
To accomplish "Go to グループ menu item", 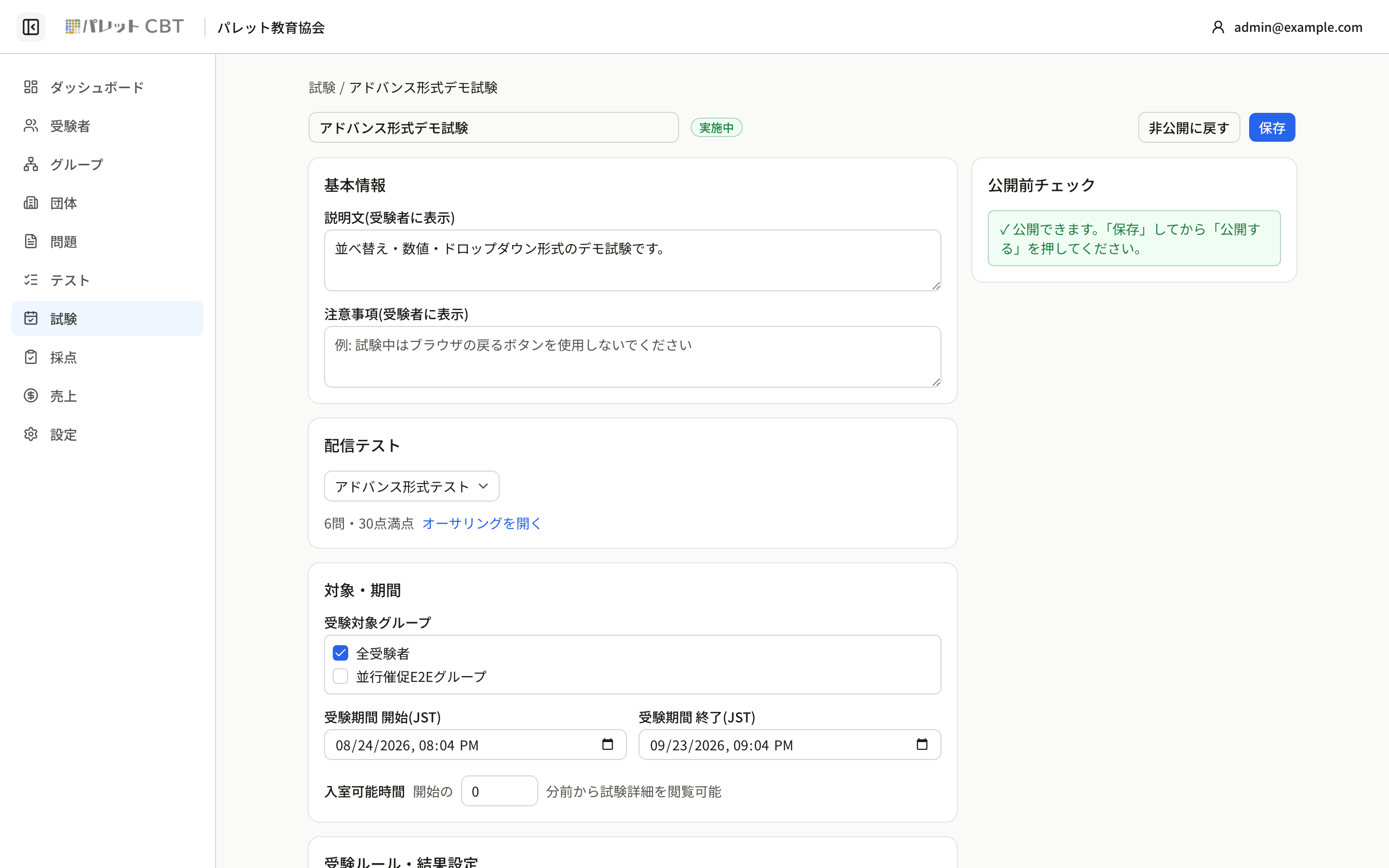I will pos(108,164).
